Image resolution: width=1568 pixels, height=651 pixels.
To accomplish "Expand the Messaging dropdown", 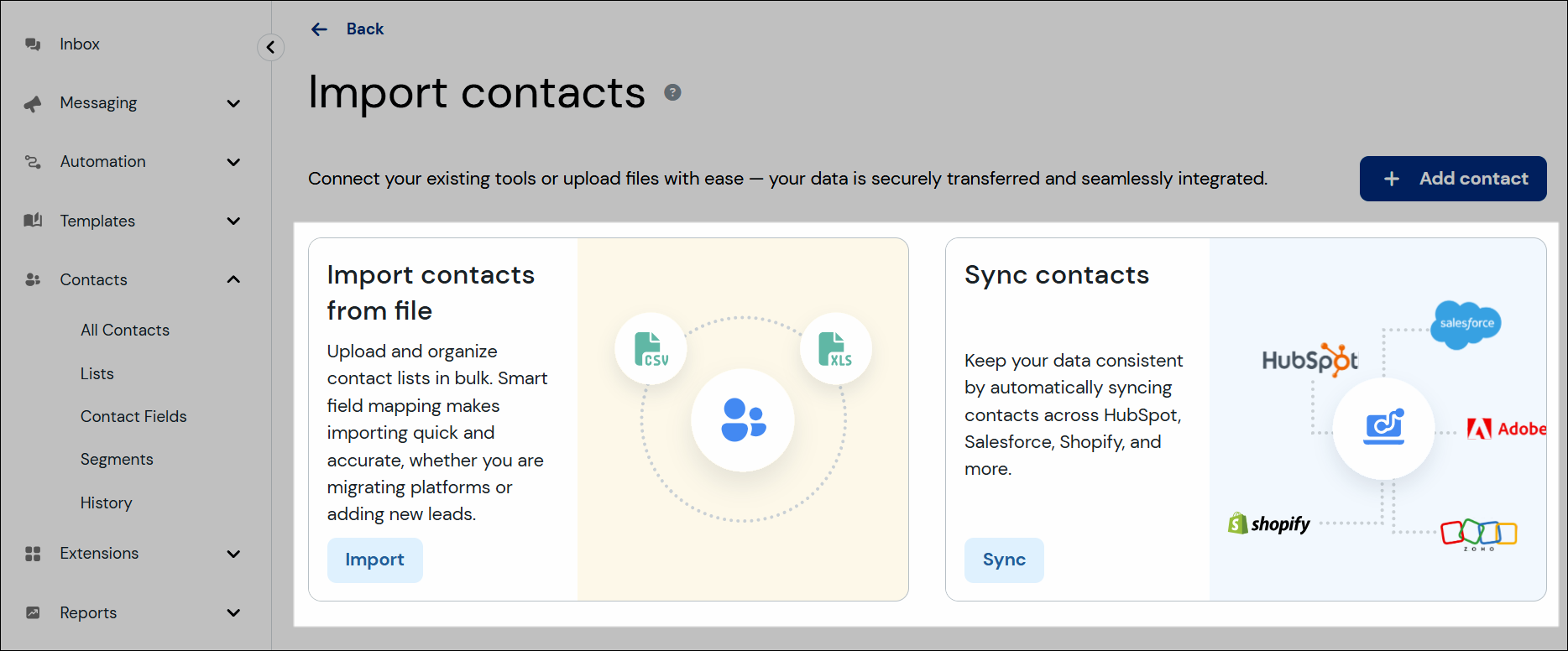I will [233, 102].
